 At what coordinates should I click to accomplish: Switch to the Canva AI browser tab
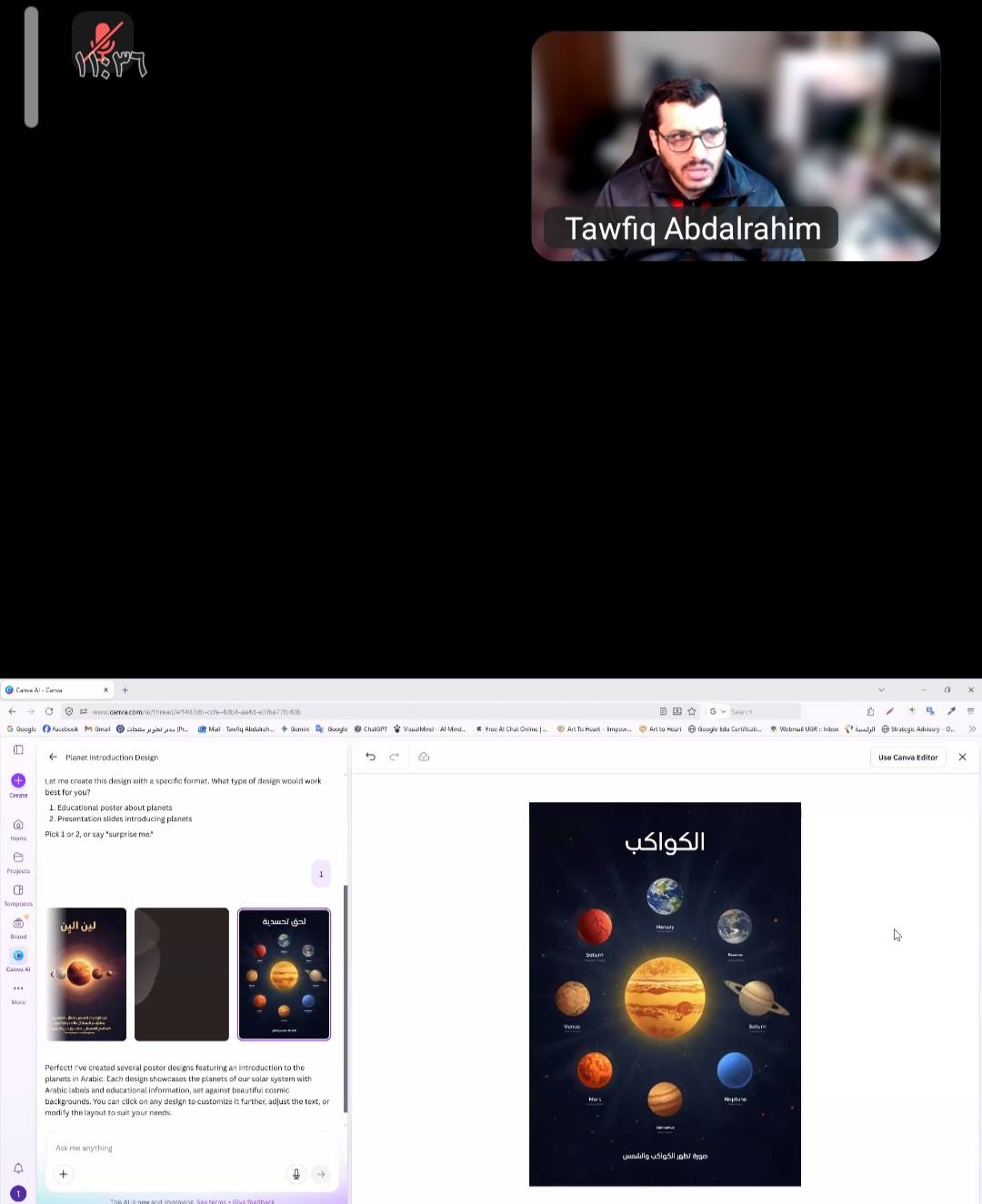click(x=55, y=689)
